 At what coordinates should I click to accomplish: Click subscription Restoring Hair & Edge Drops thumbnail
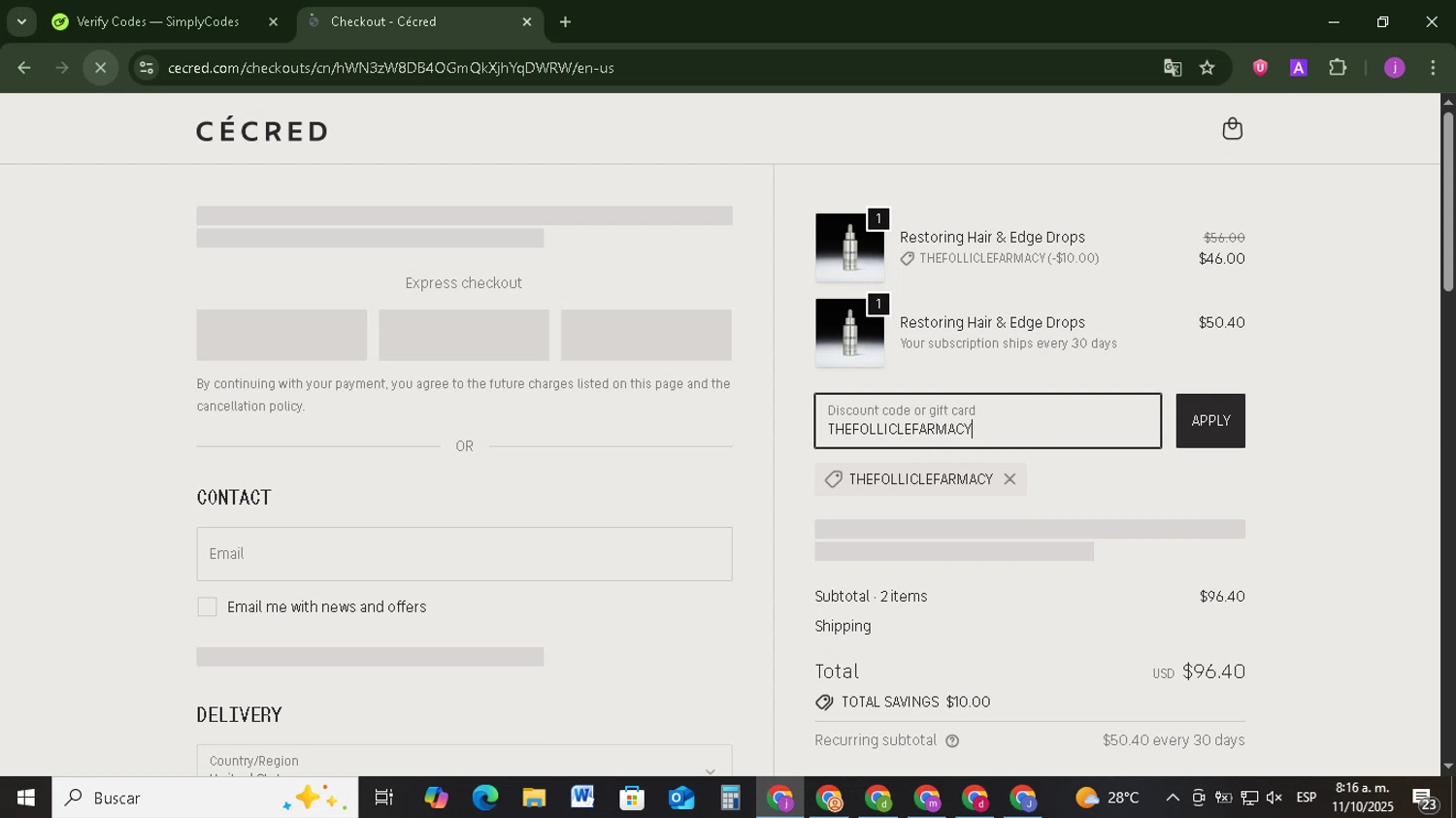click(849, 333)
